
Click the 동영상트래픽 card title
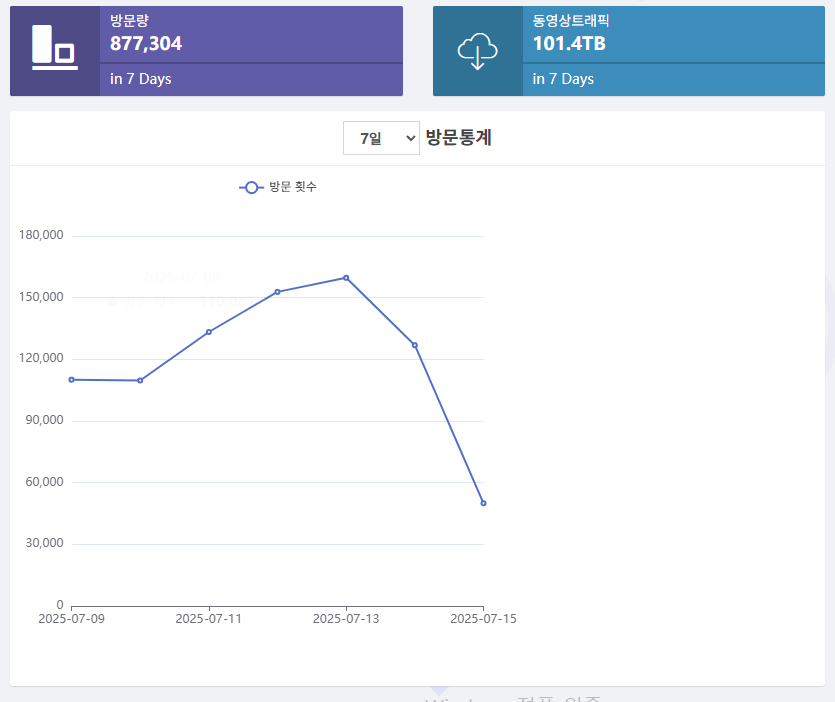(570, 20)
